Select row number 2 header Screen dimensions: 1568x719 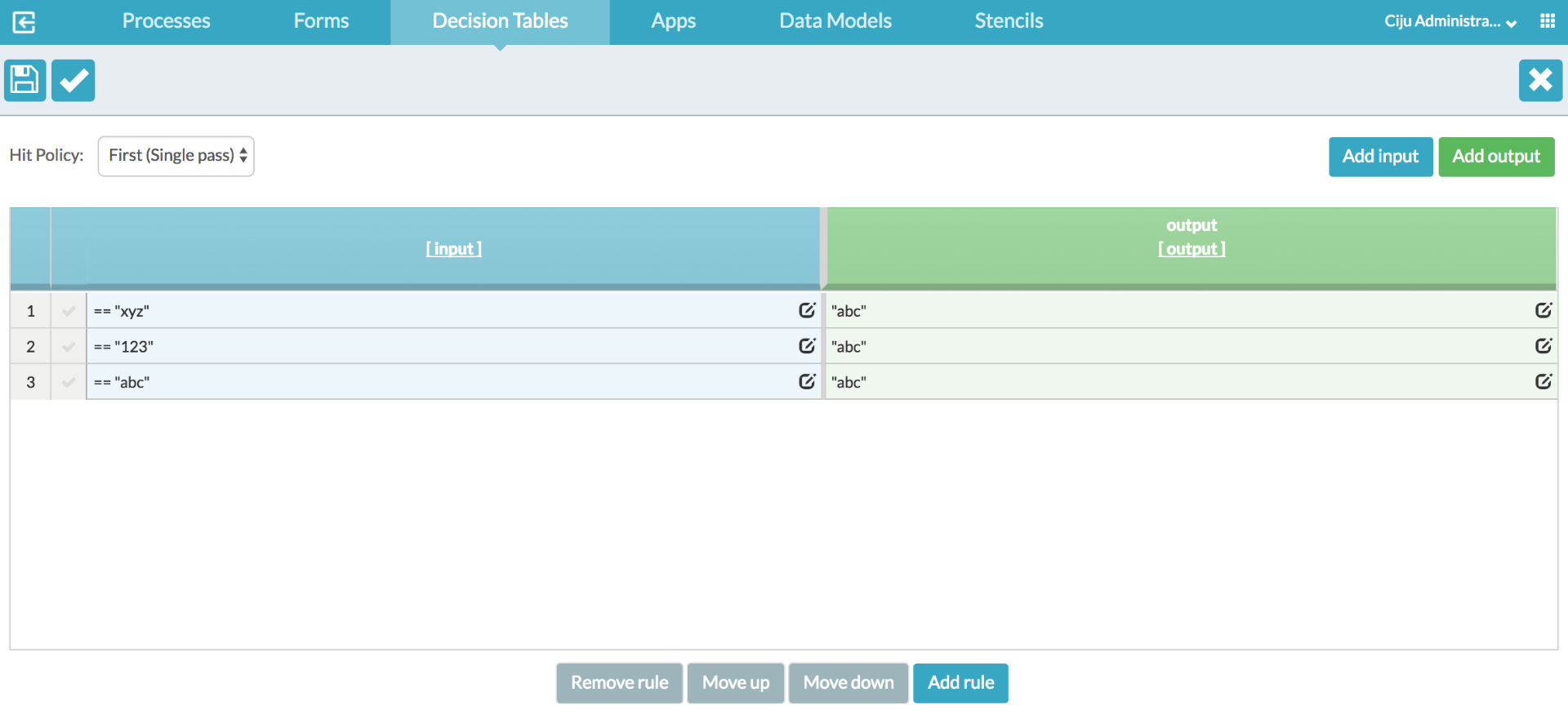30,347
